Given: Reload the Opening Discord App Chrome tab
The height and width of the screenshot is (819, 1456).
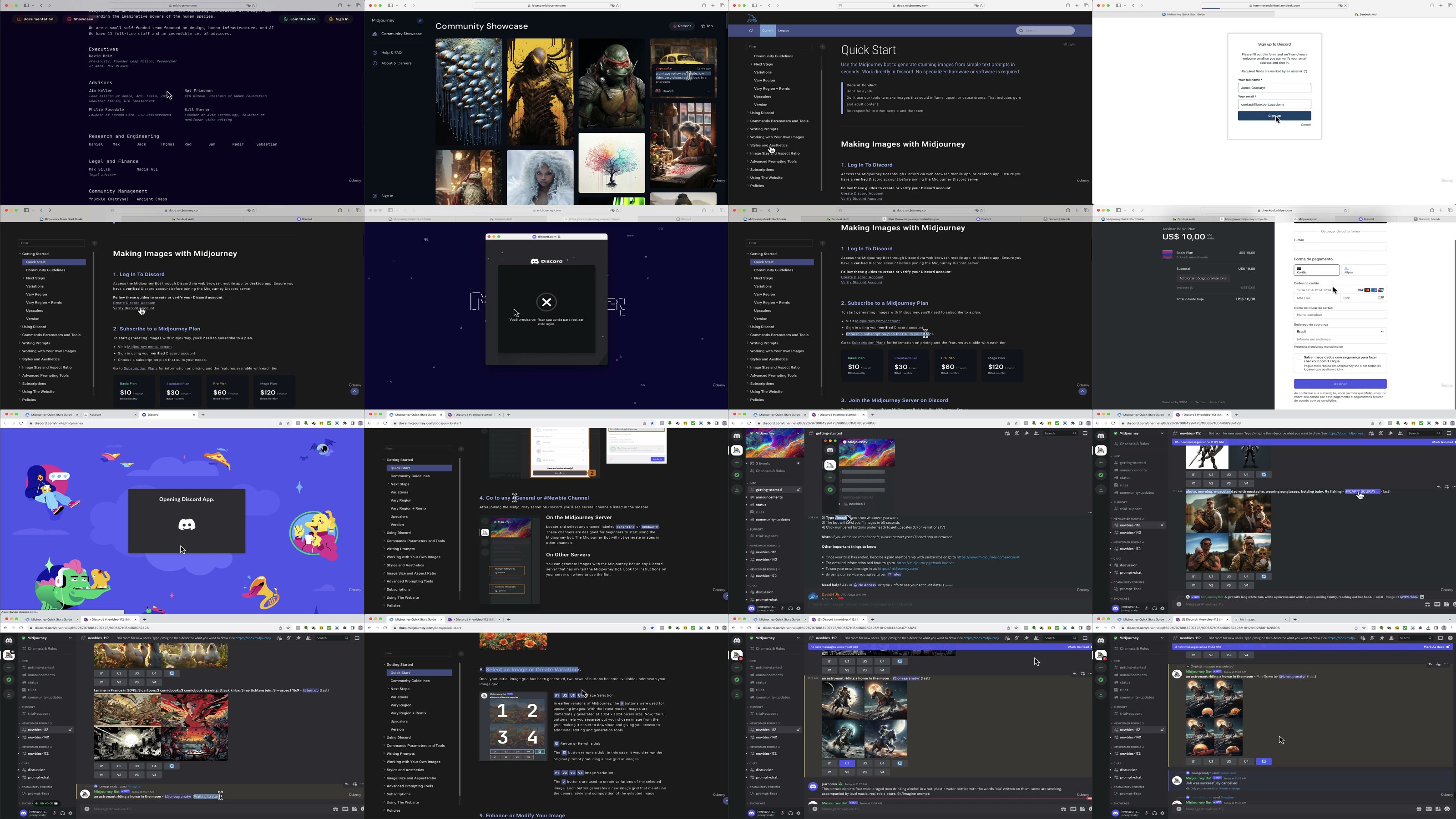Looking at the screenshot, I should pyautogui.click(x=21, y=423).
